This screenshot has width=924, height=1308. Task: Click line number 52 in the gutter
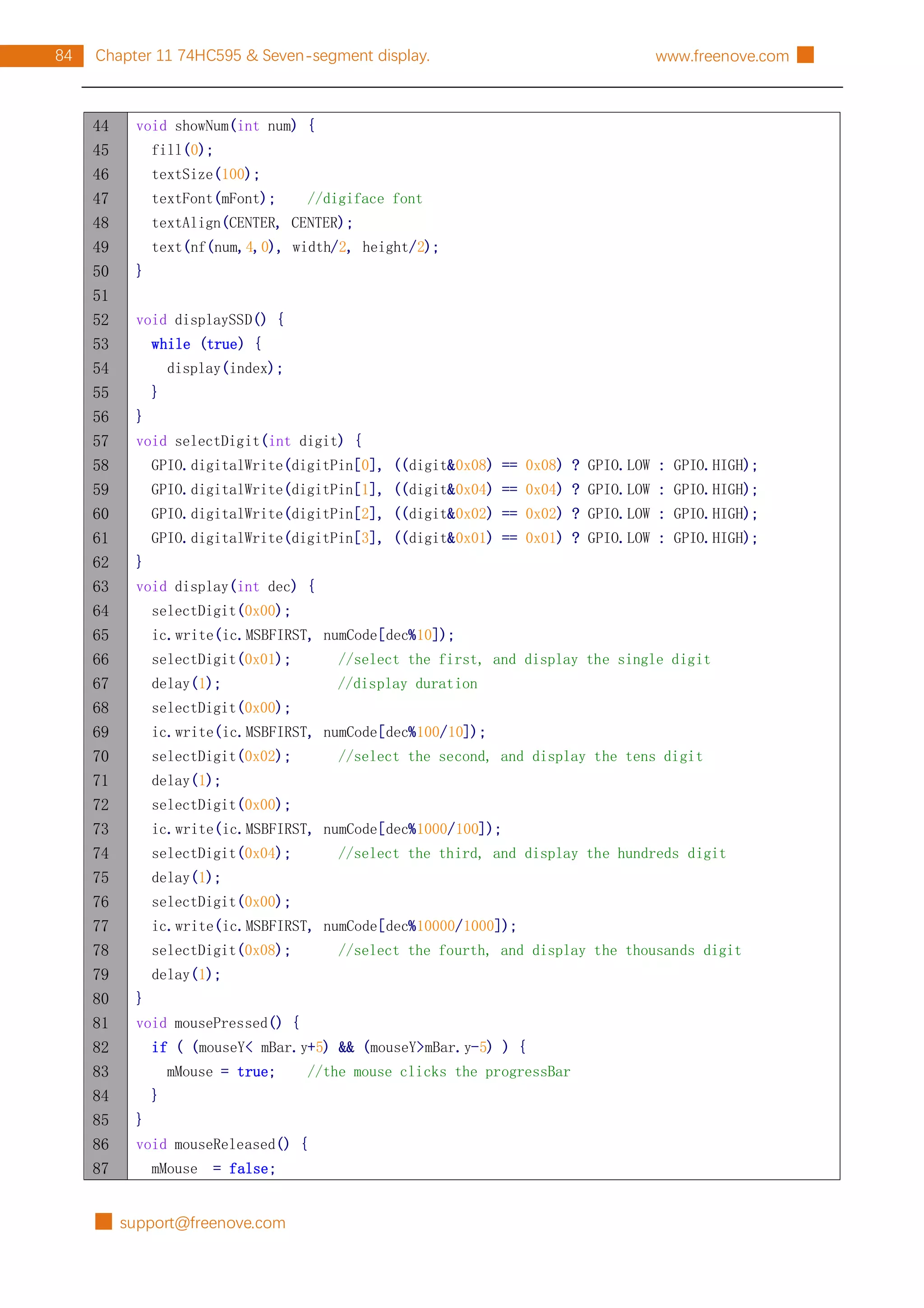click(x=101, y=320)
